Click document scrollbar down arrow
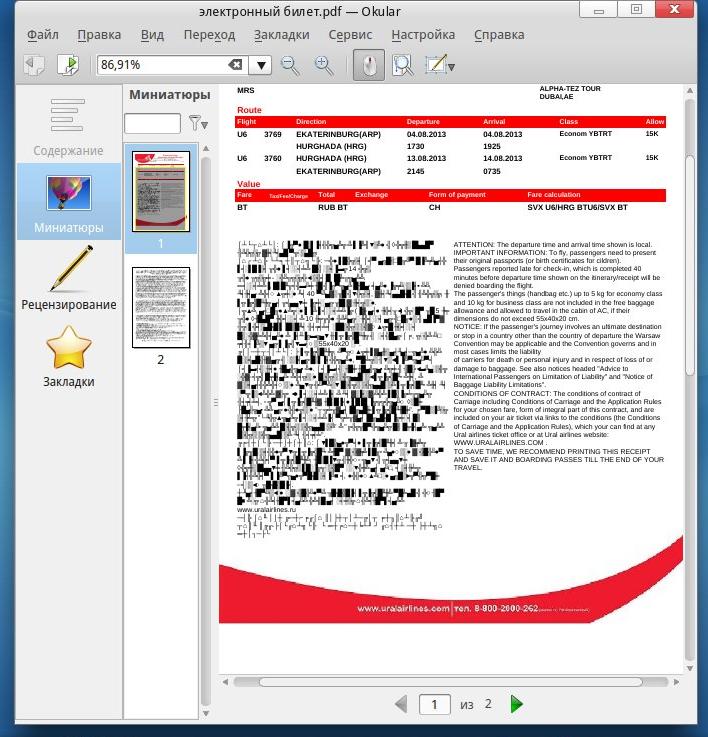The image size is (708, 737). 690,668
